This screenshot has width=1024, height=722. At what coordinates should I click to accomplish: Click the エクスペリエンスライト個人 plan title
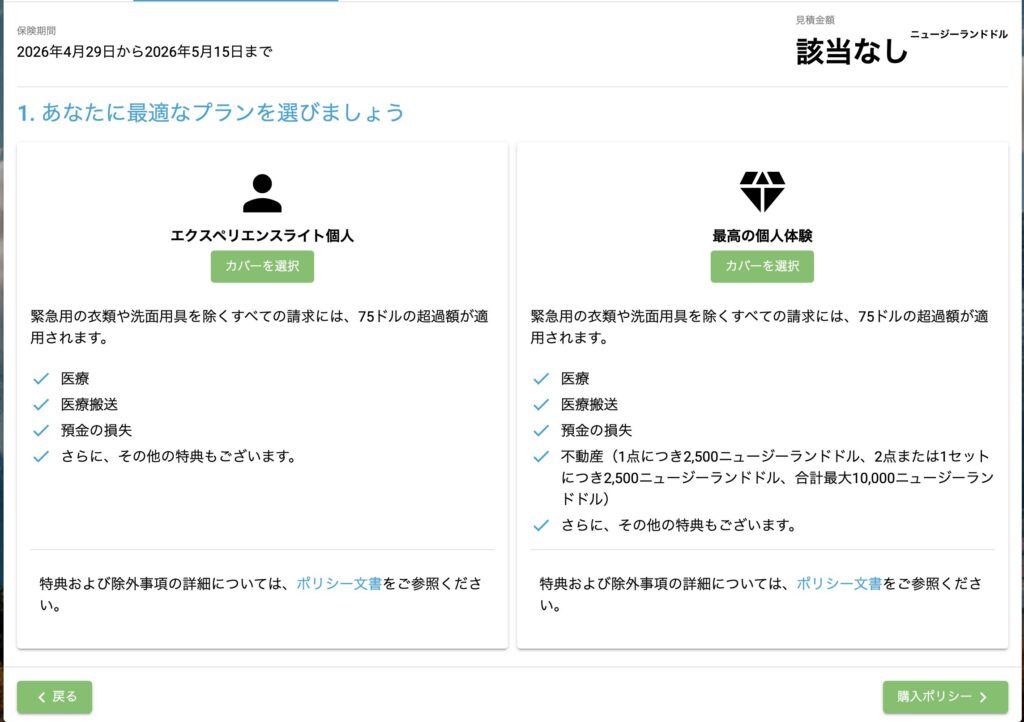click(x=262, y=237)
